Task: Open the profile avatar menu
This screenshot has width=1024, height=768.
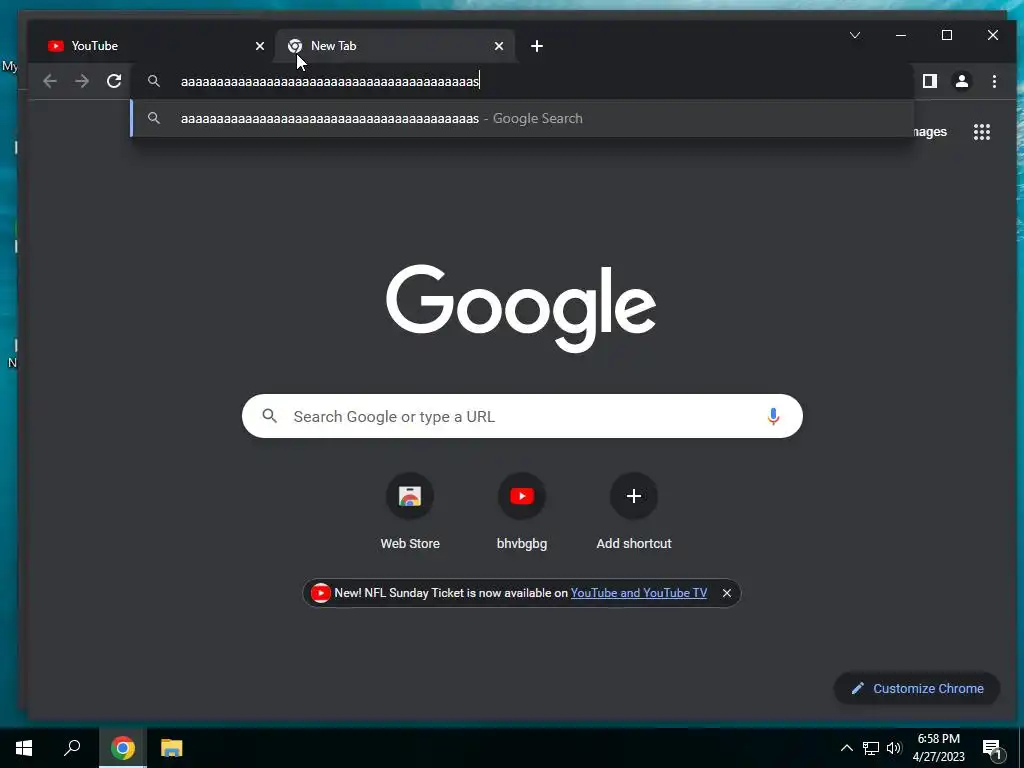Action: [962, 81]
